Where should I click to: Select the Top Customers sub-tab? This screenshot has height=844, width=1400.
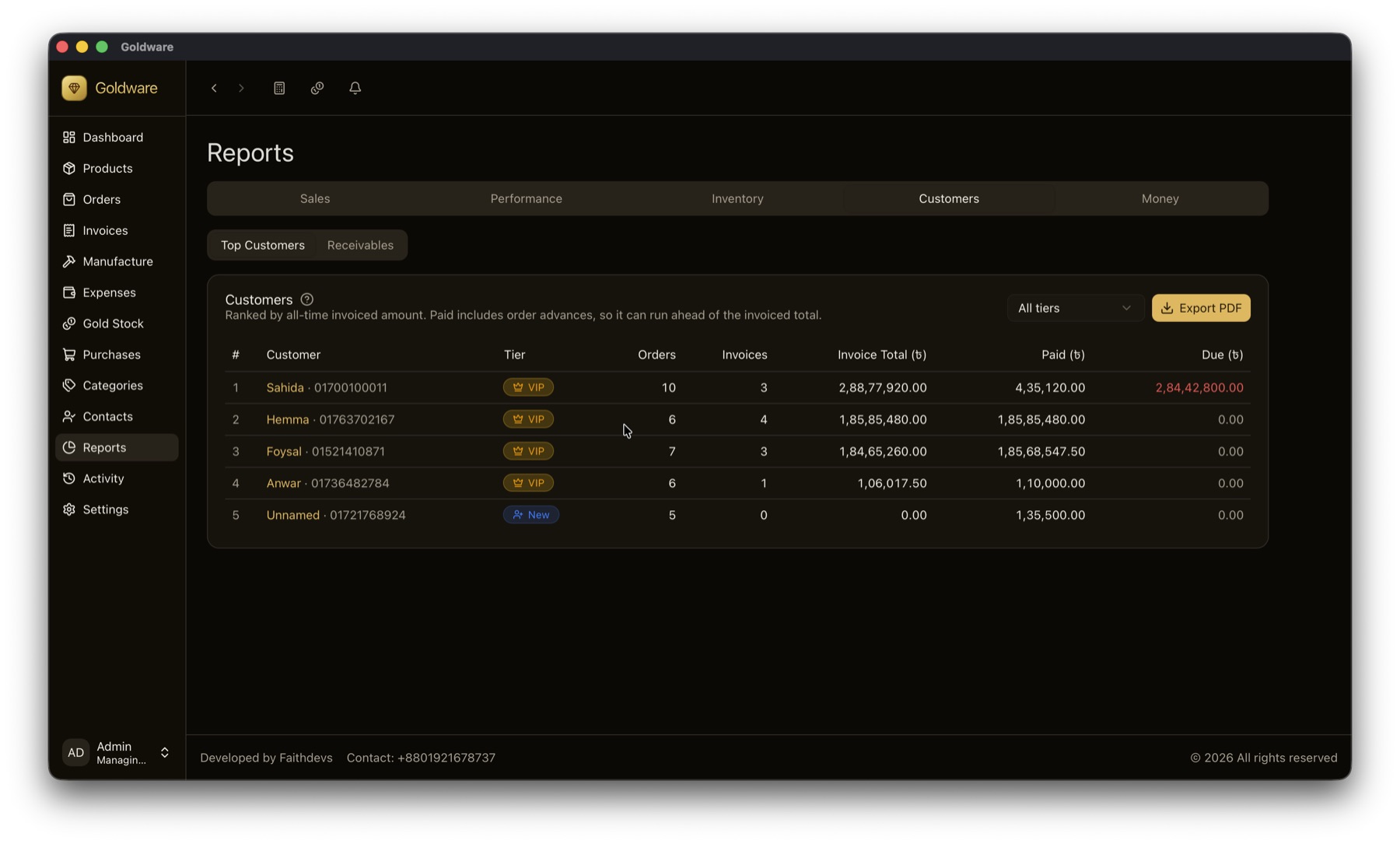(x=263, y=245)
